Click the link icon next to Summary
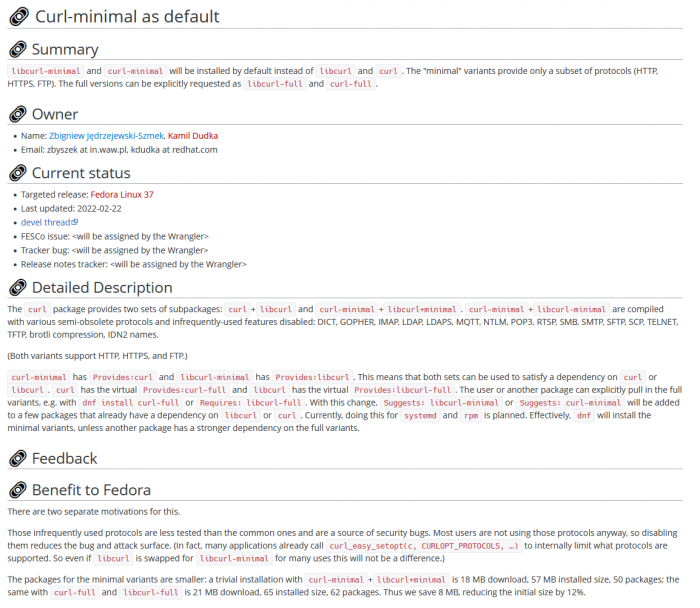The image size is (700, 608). (x=18, y=50)
